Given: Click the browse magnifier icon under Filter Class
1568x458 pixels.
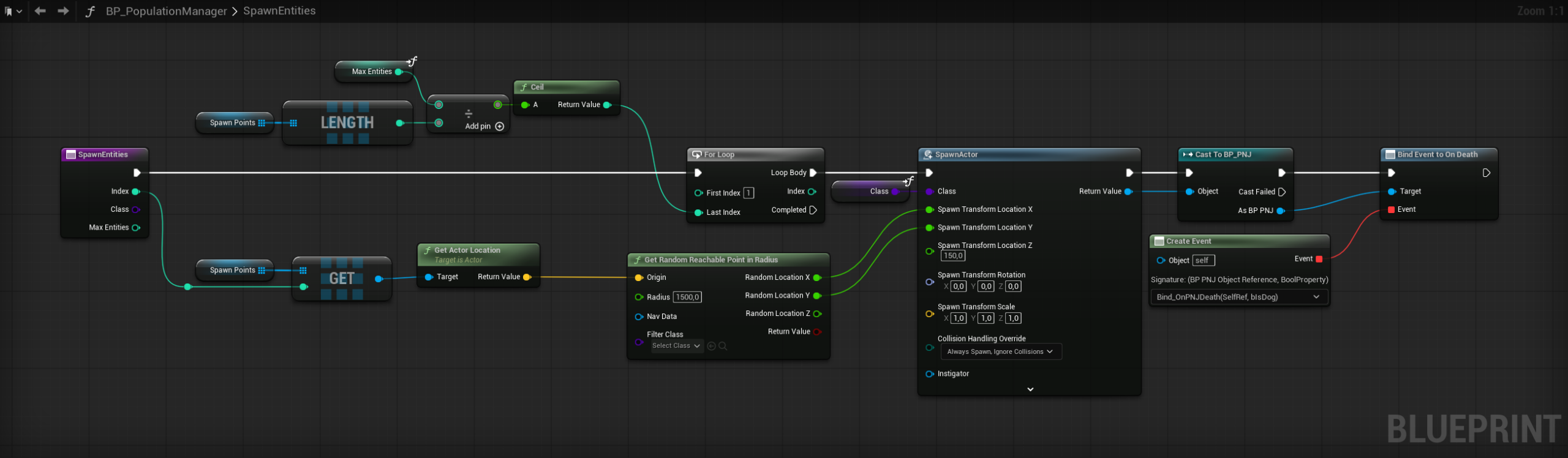Looking at the screenshot, I should point(723,346).
